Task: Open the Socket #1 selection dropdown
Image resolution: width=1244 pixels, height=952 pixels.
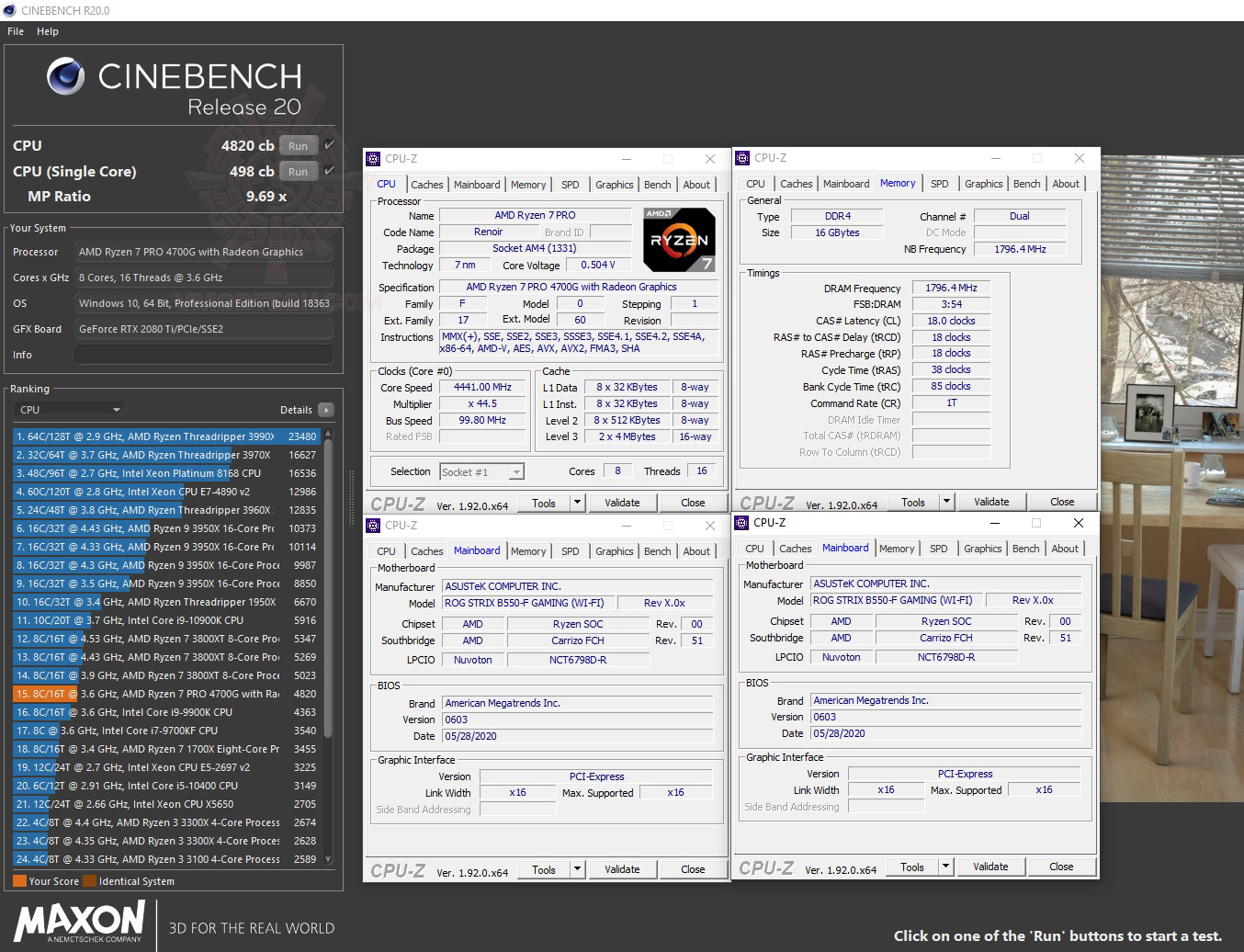Action: tap(481, 471)
